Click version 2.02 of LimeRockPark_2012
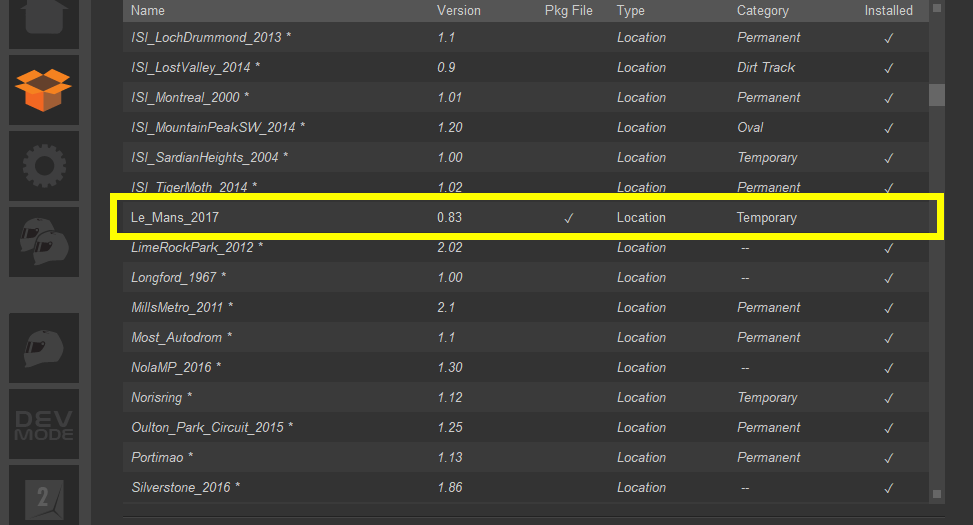 click(449, 247)
